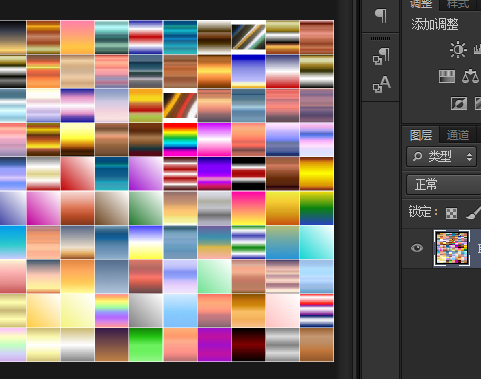Select the 图层 tab
Image resolution: width=481 pixels, height=379 pixels.
click(x=421, y=135)
